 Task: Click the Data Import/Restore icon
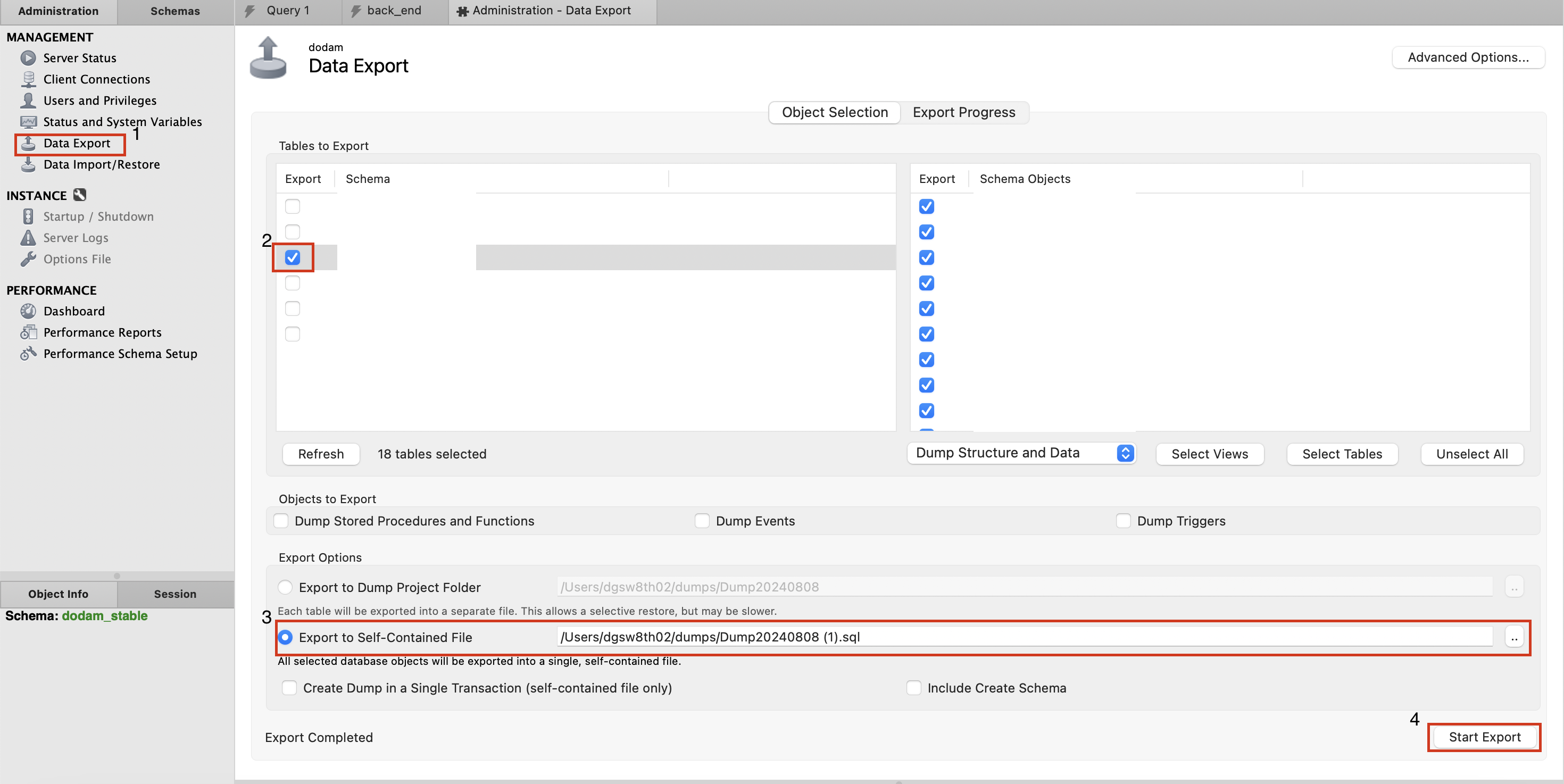28,164
